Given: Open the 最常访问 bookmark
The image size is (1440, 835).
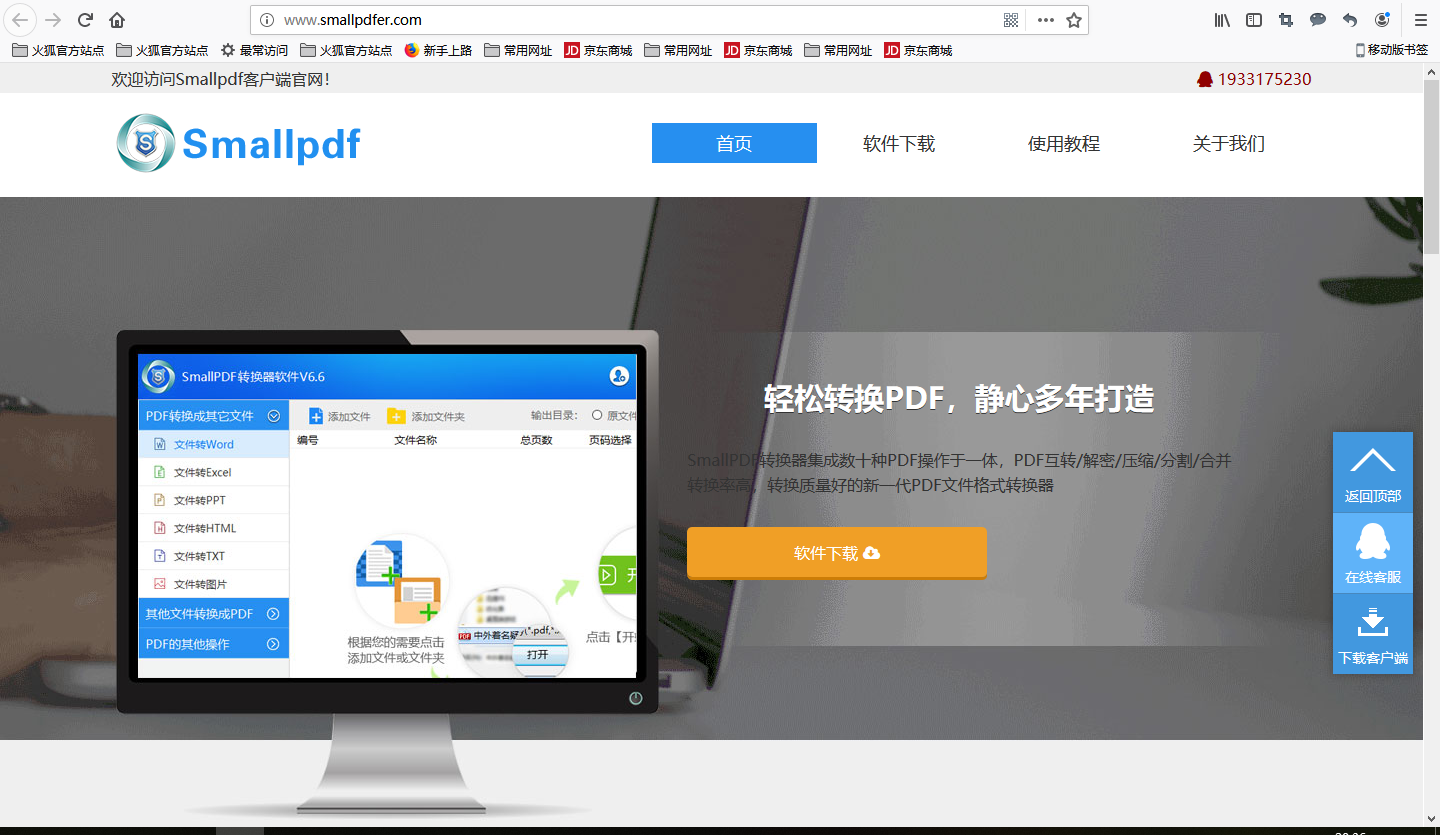Looking at the screenshot, I should tap(254, 50).
